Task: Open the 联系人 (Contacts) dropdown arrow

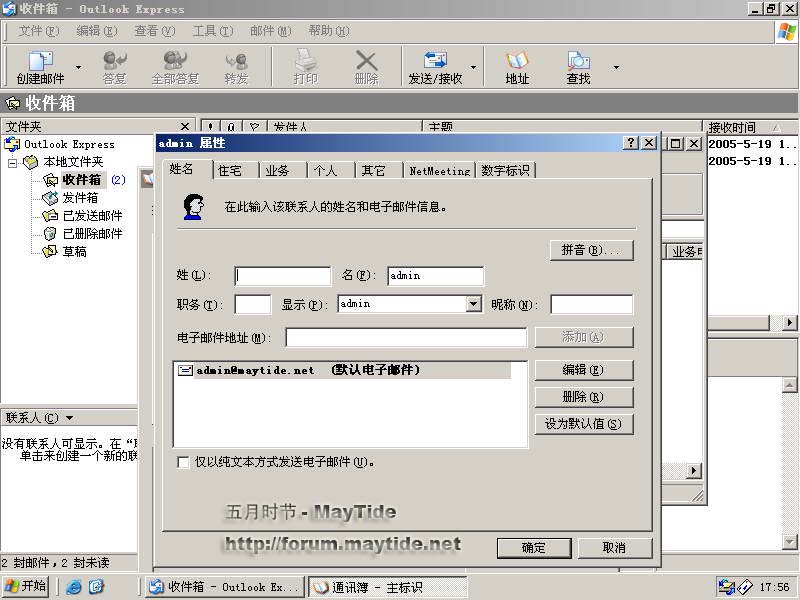Action: [69, 418]
